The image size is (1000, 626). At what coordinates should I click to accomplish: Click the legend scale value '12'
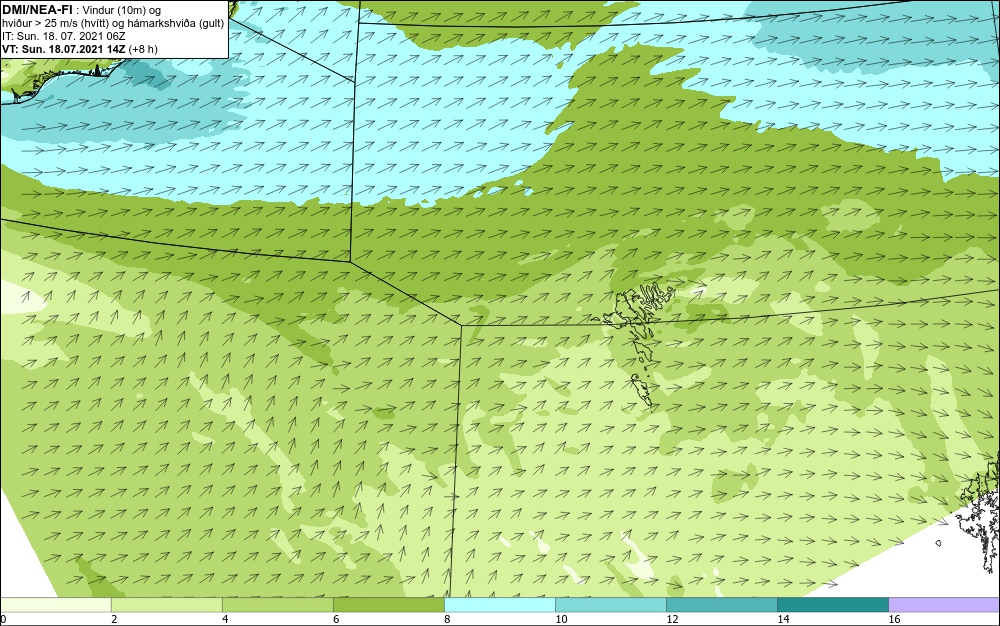coord(672,619)
